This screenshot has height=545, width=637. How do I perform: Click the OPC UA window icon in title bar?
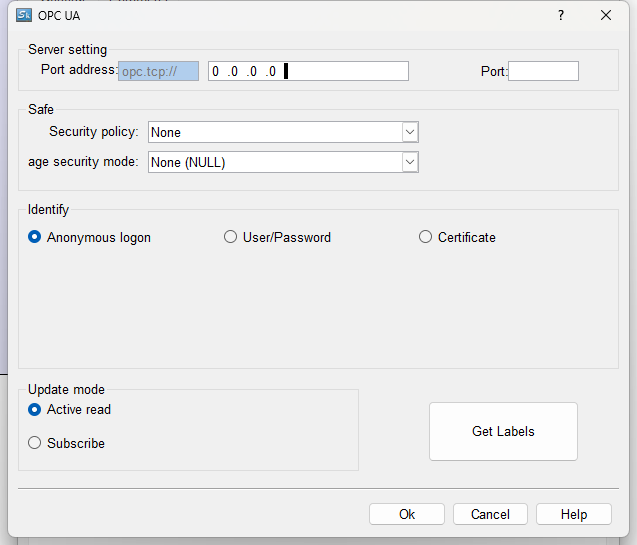coord(25,15)
